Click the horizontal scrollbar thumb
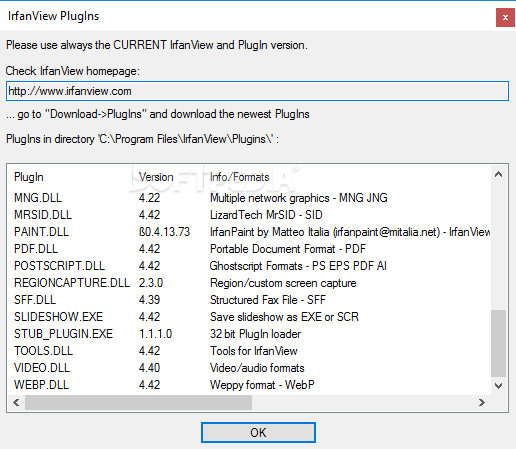 (138, 402)
